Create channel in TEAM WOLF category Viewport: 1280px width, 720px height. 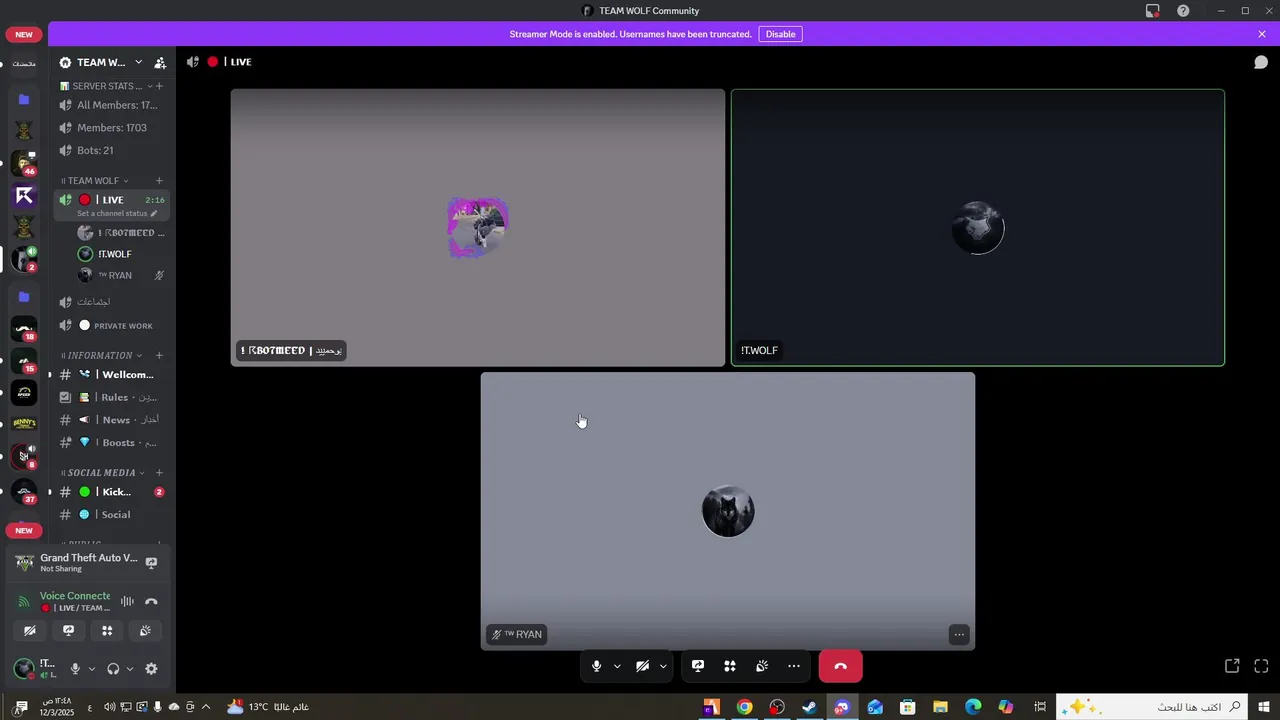[159, 181]
